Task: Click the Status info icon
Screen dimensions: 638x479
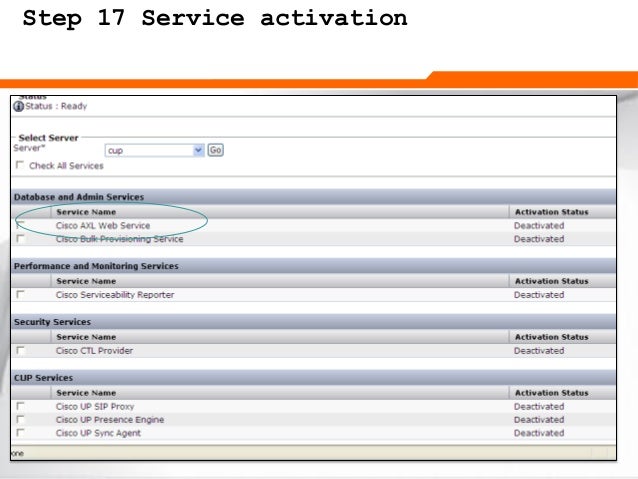Action: [18, 106]
